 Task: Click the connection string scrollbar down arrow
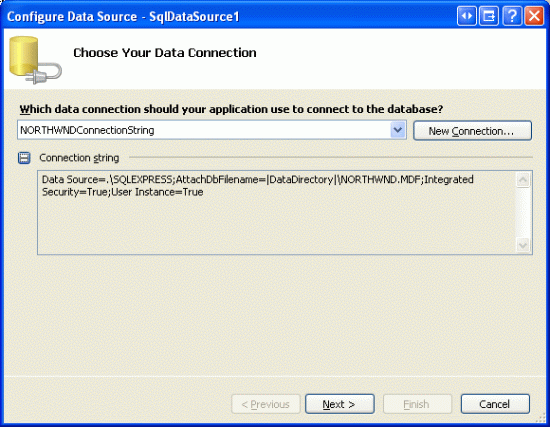tap(523, 245)
